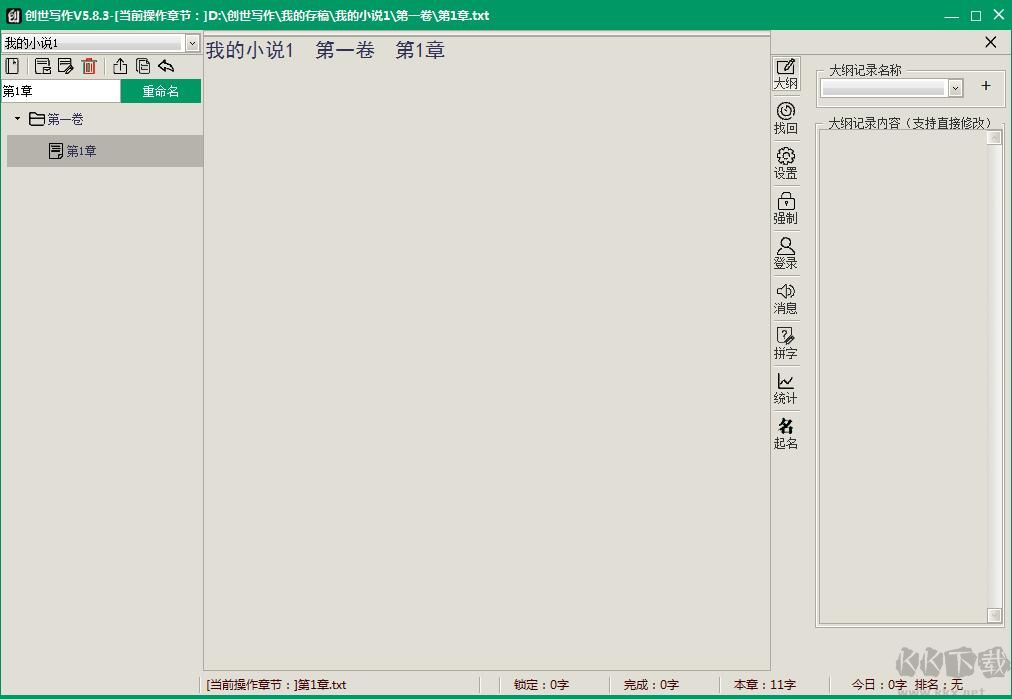The height and width of the screenshot is (699, 1012).
Task: Open the 大纲 outline panel
Action: pos(786,74)
